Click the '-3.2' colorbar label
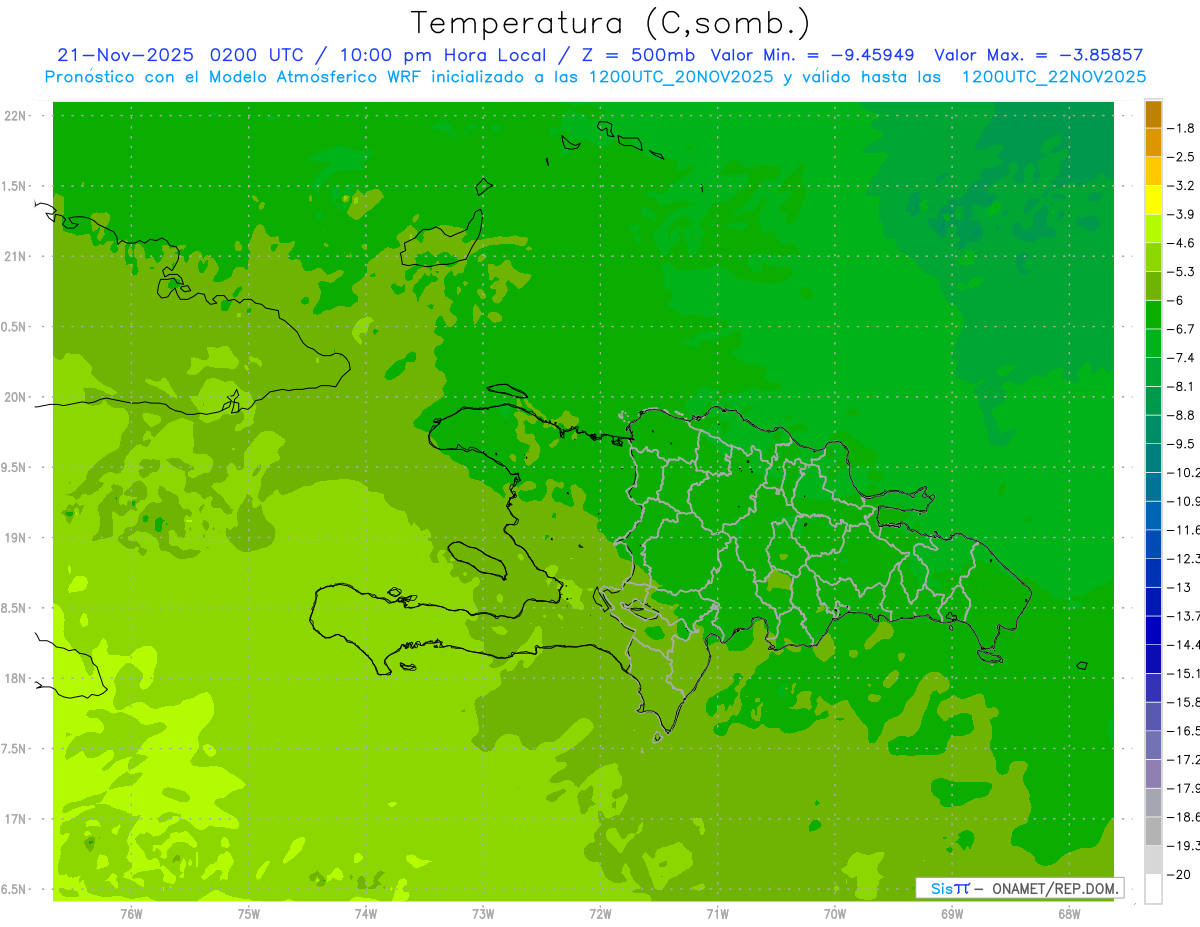Viewport: 1200px width, 927px height. tap(1182, 186)
